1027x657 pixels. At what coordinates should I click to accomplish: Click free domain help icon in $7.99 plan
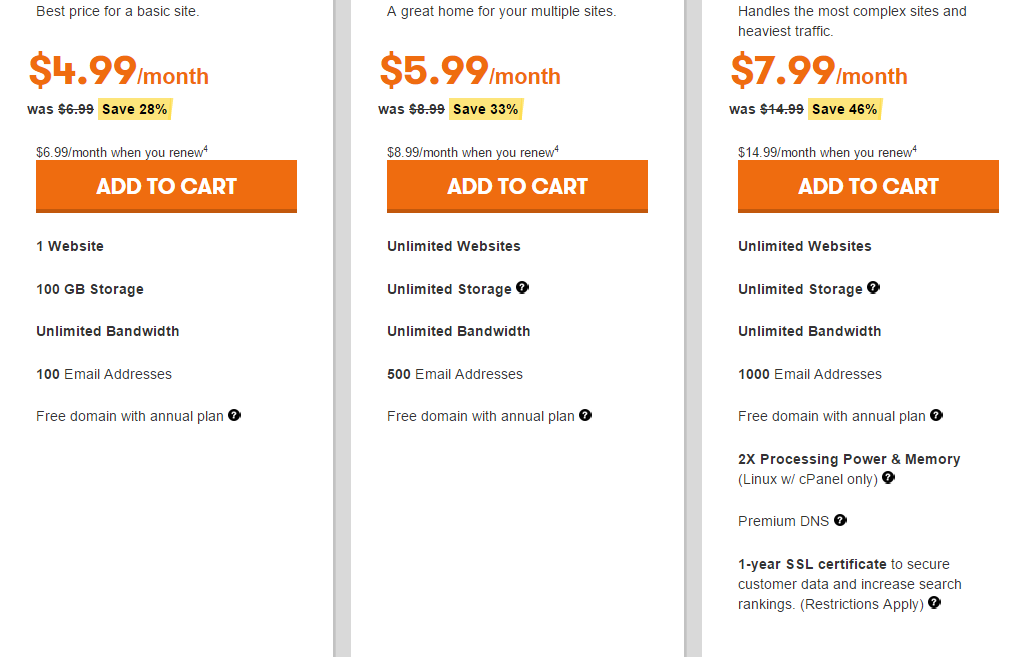point(936,415)
